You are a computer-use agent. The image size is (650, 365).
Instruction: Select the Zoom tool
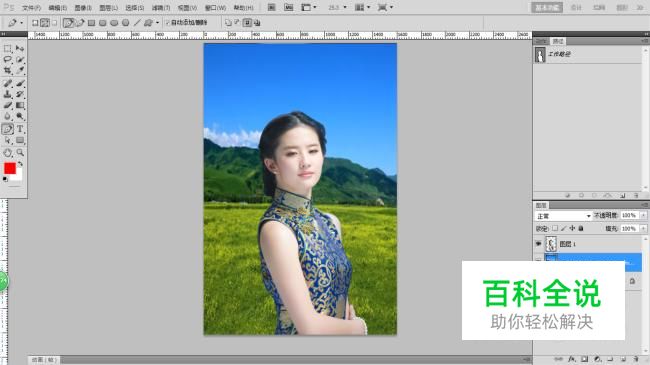19,153
